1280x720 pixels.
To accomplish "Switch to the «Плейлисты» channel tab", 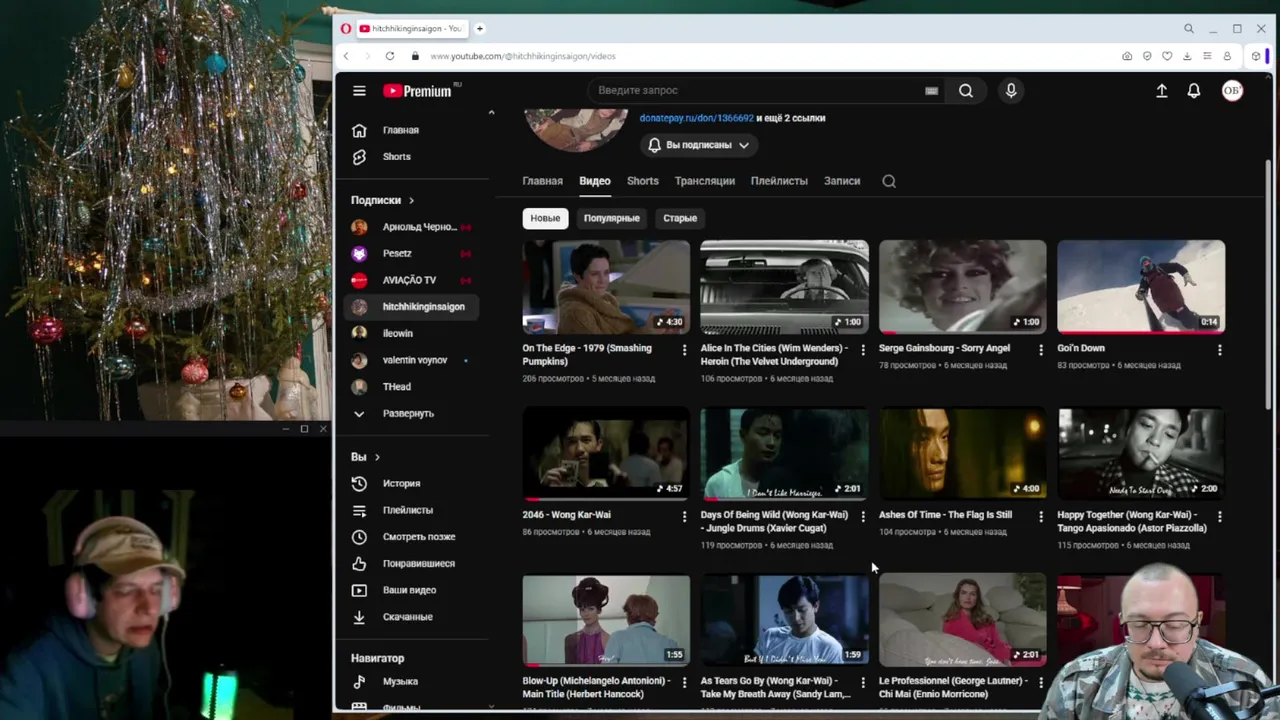I will click(x=779, y=181).
